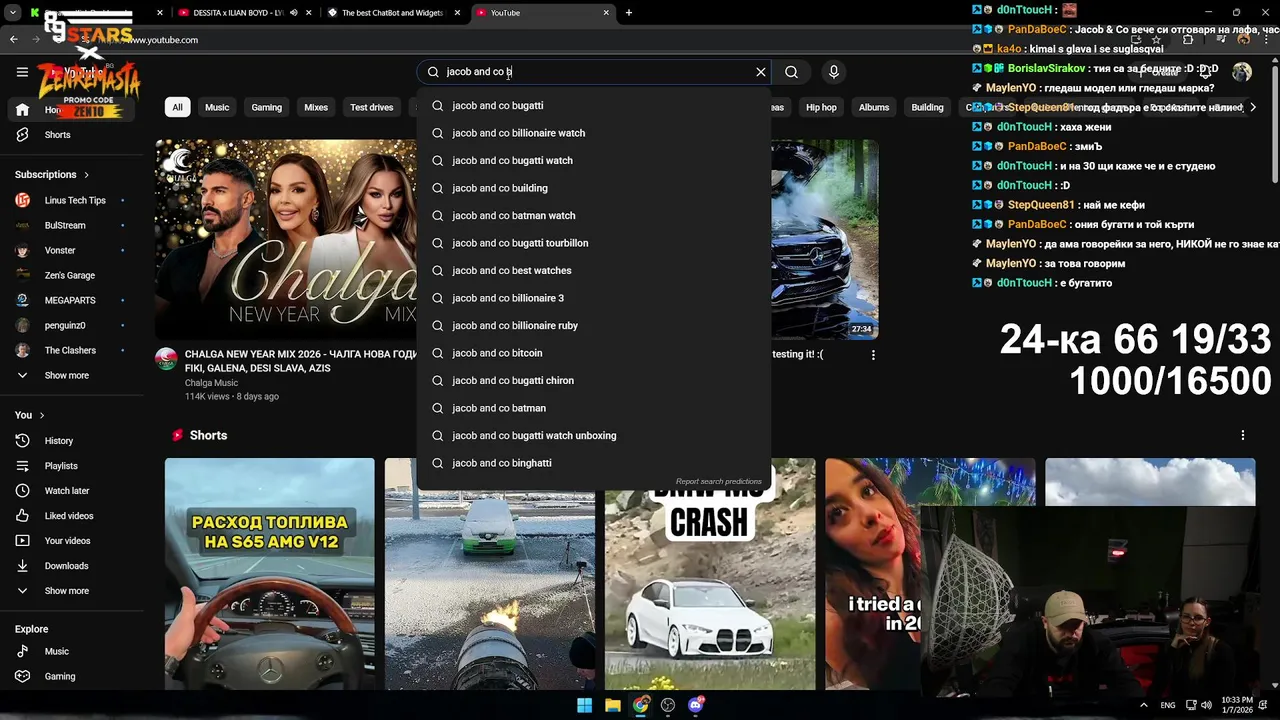This screenshot has width=1280, height=720.
Task: Select the Gaming filter chip
Action: click(267, 108)
